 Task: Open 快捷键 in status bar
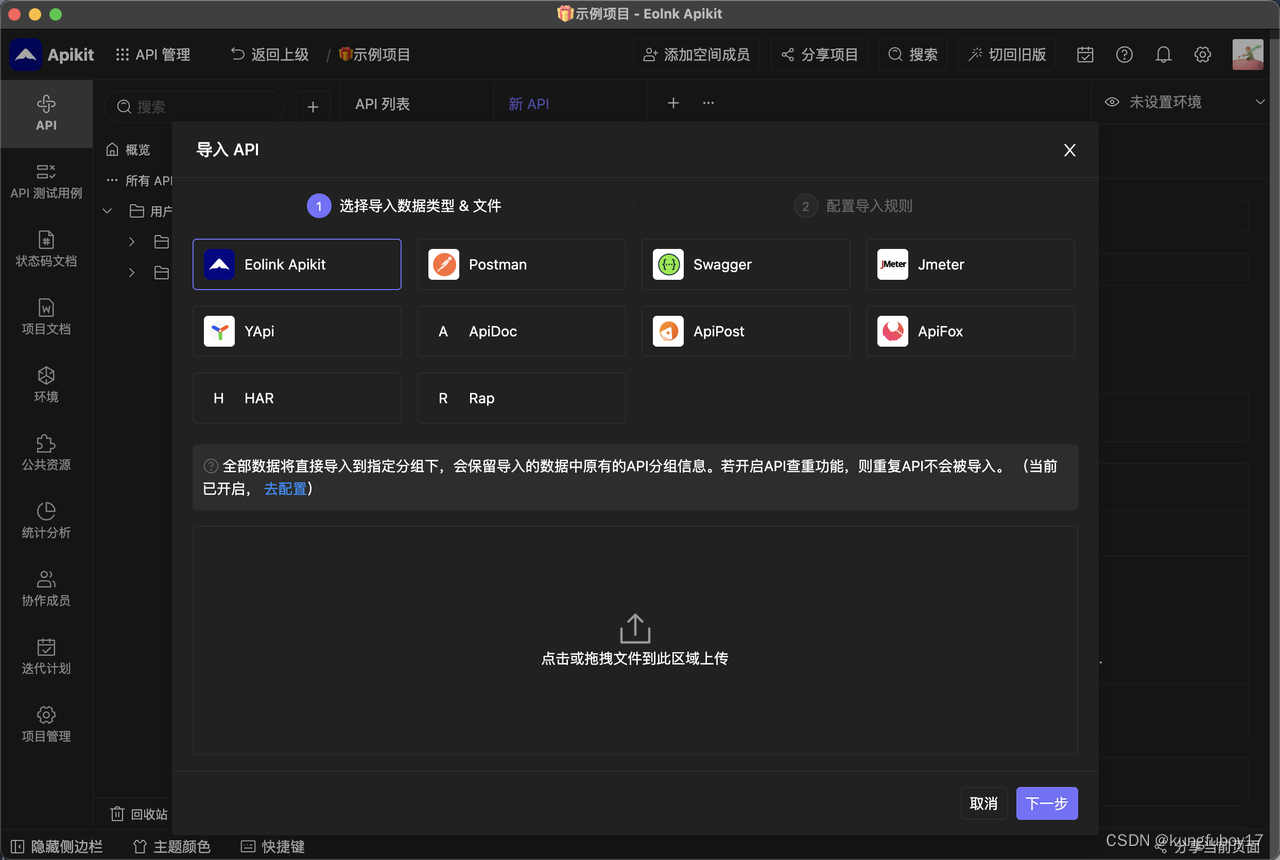pos(273,847)
